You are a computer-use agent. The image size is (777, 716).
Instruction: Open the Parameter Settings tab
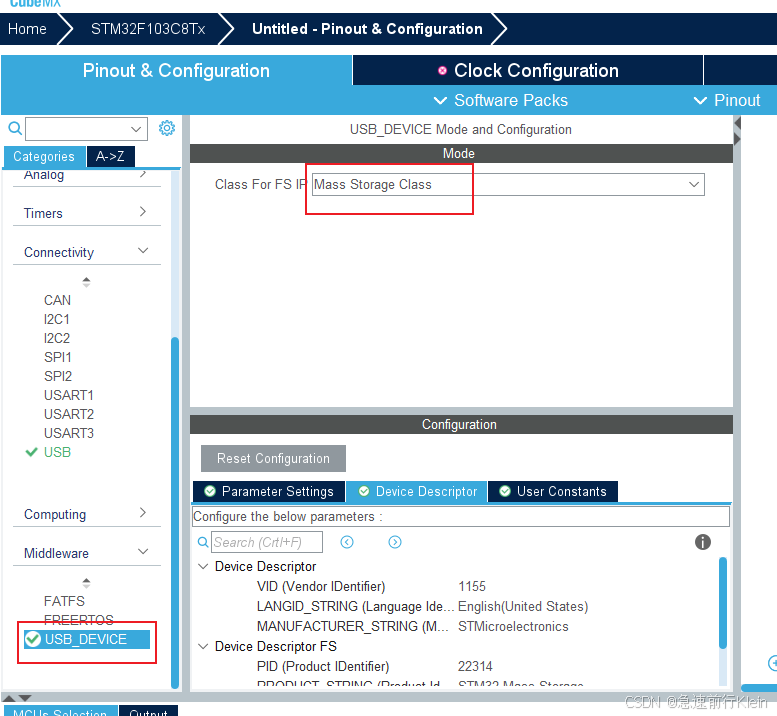269,491
